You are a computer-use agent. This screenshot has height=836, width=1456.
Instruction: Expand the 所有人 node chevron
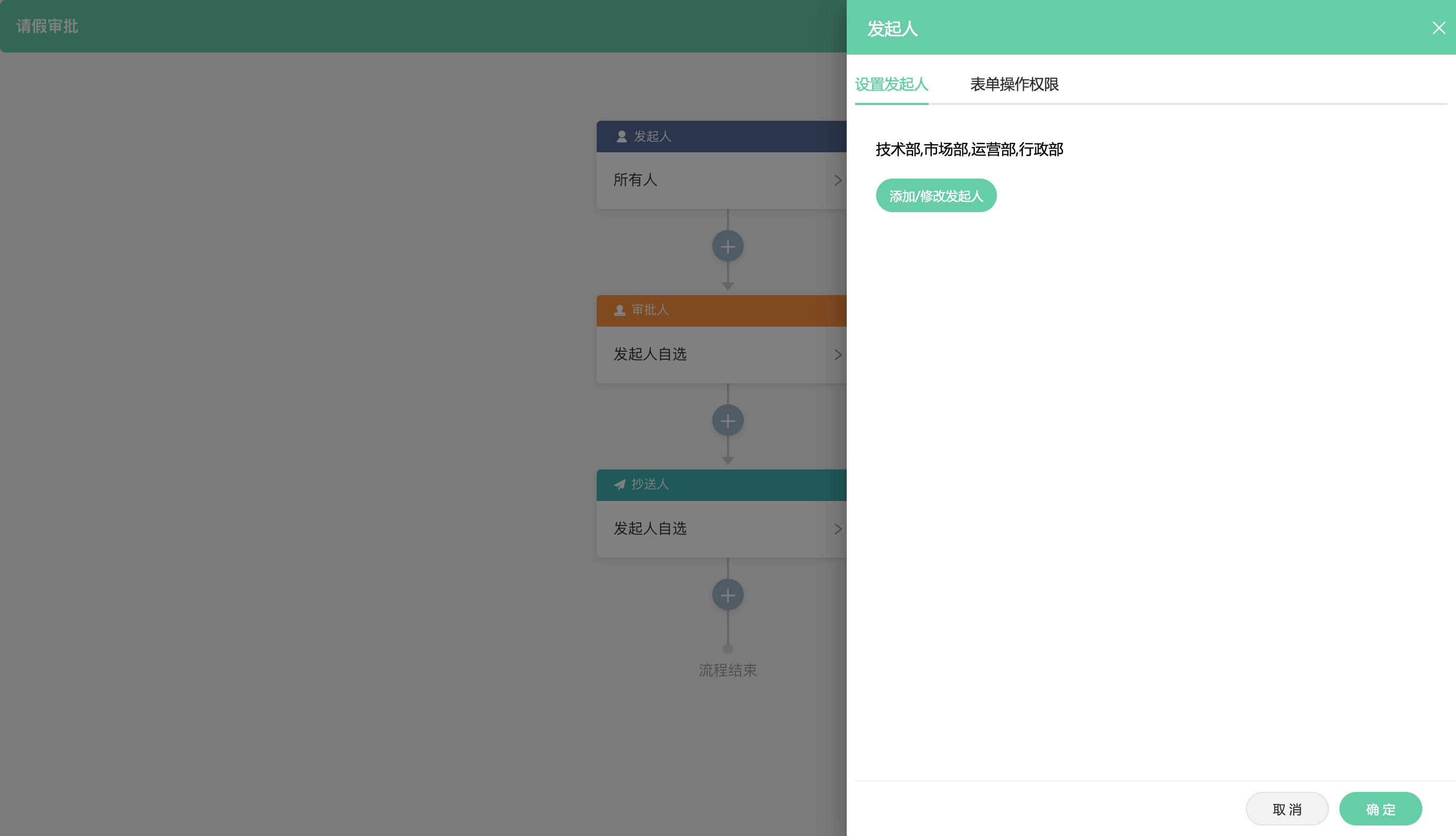(x=838, y=180)
